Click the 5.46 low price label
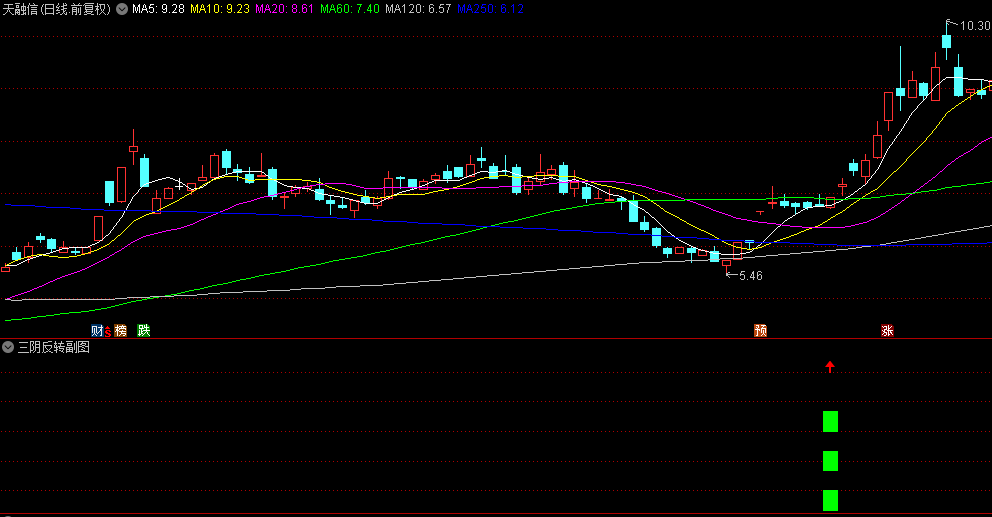 tap(750, 276)
